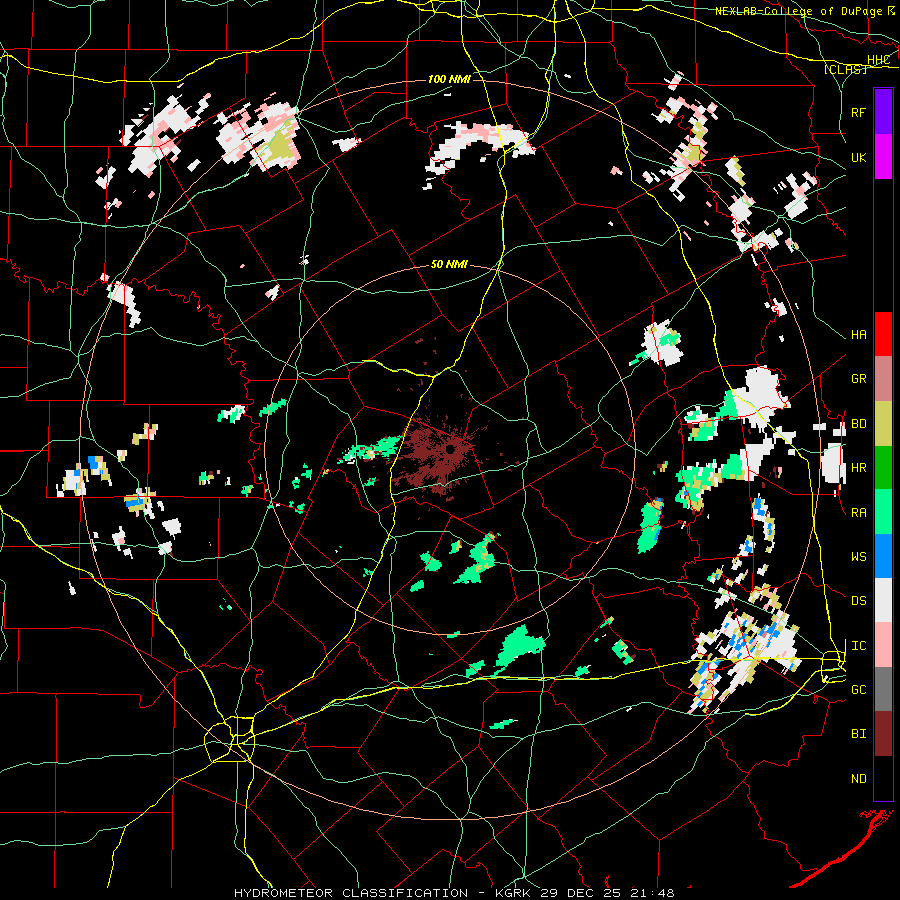Image resolution: width=900 pixels, height=900 pixels.
Task: Click the UK legend label
Action: tap(858, 157)
